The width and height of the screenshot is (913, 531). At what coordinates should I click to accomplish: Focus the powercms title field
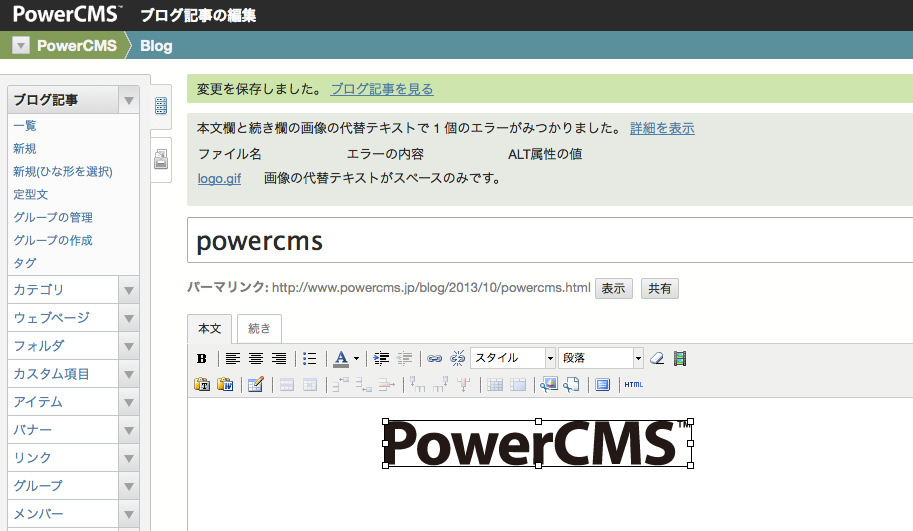click(x=550, y=240)
